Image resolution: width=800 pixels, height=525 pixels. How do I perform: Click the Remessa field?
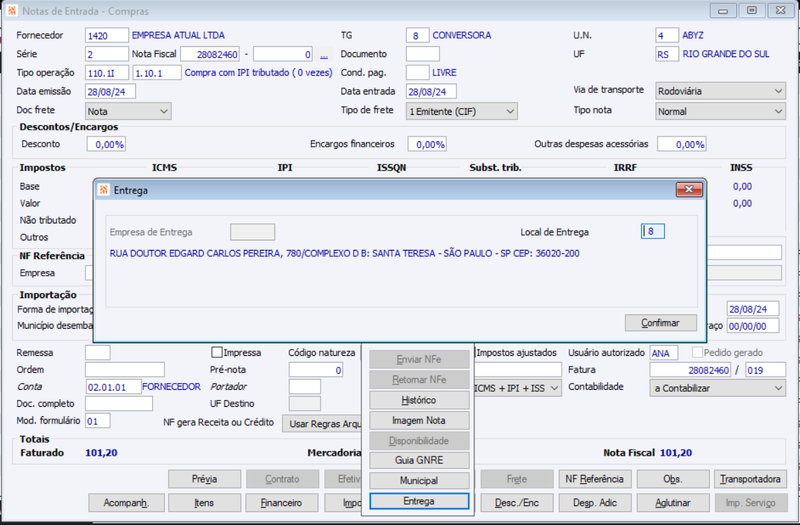[97, 353]
